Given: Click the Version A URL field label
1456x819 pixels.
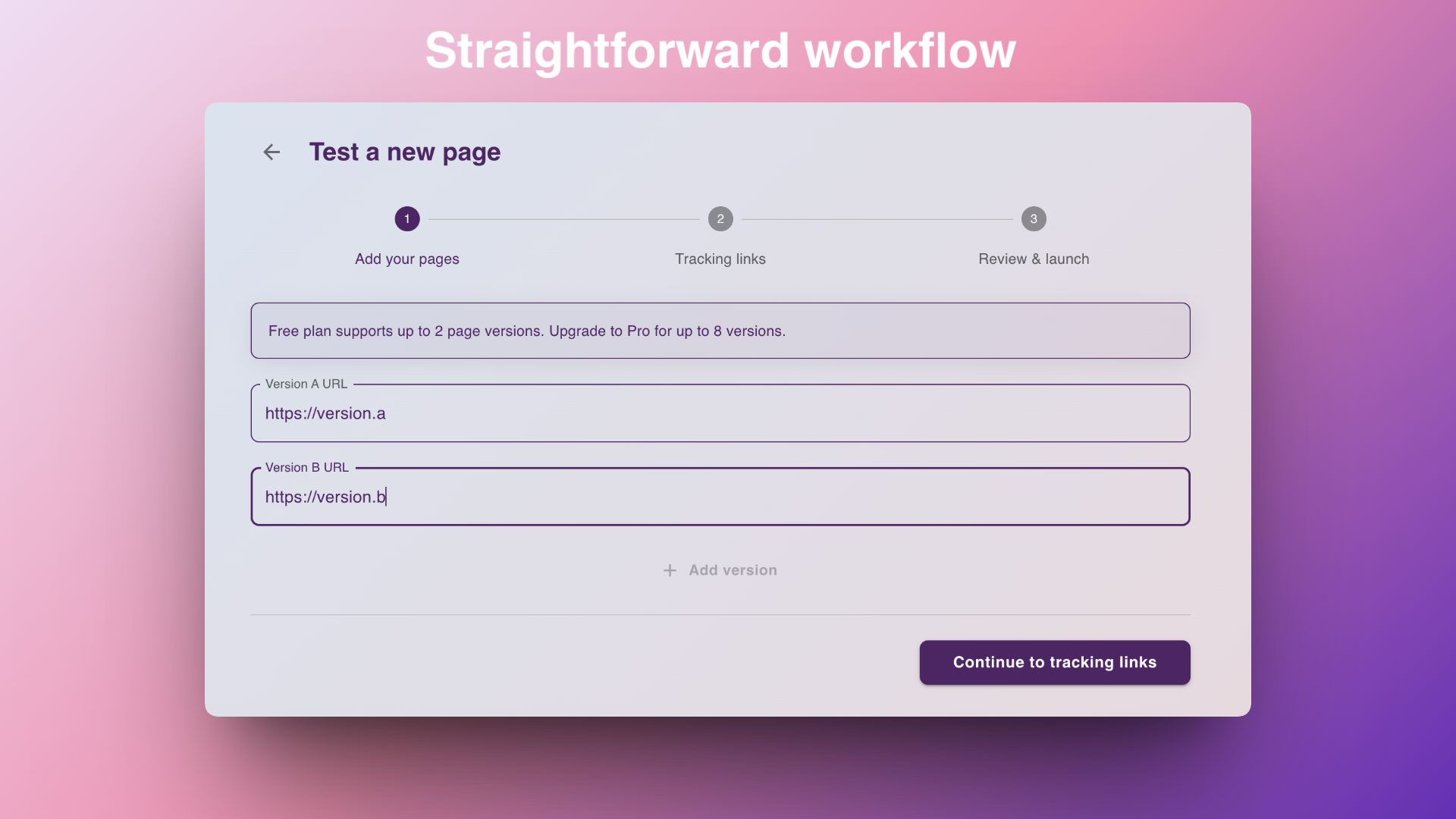Looking at the screenshot, I should 305,384.
